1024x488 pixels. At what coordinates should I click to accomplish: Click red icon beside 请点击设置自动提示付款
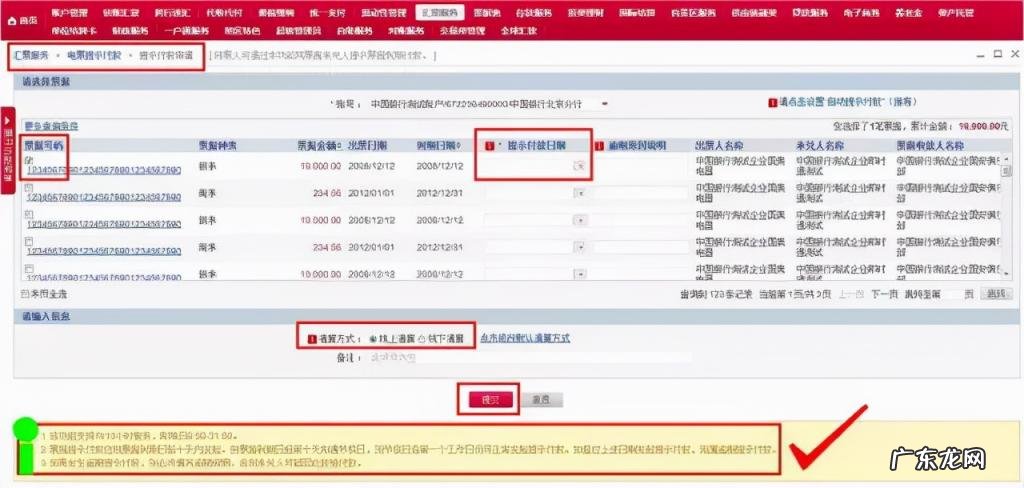tap(773, 103)
